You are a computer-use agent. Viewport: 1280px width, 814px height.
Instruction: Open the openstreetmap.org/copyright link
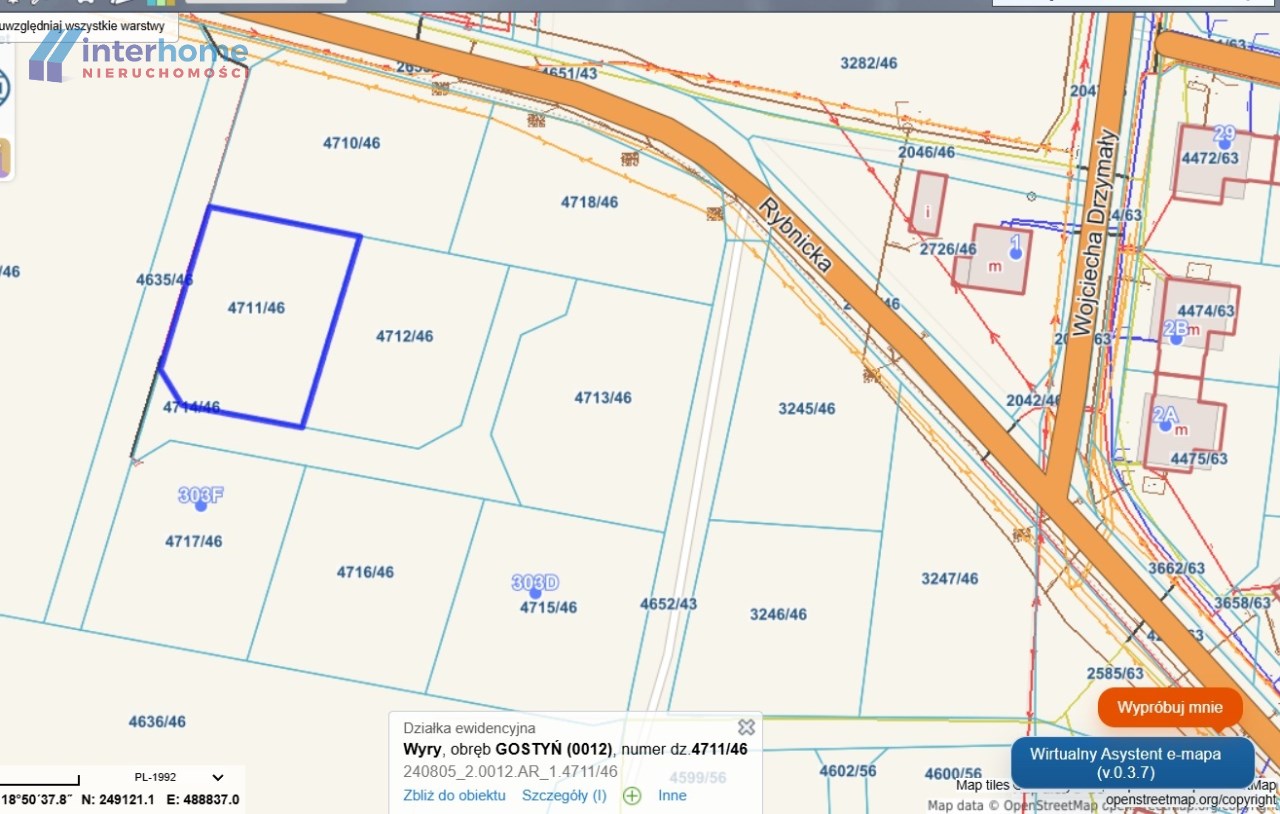tap(1192, 800)
